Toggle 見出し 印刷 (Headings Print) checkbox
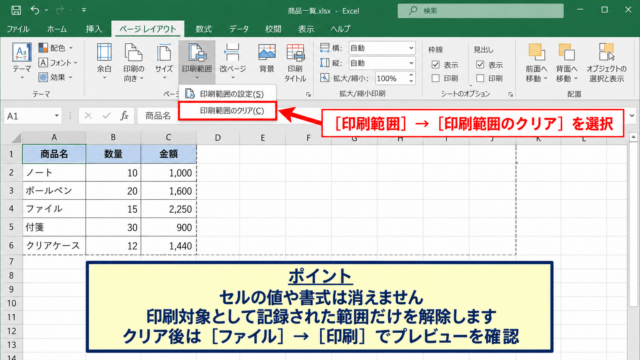Screen dimensions: 640x360 [480, 78]
